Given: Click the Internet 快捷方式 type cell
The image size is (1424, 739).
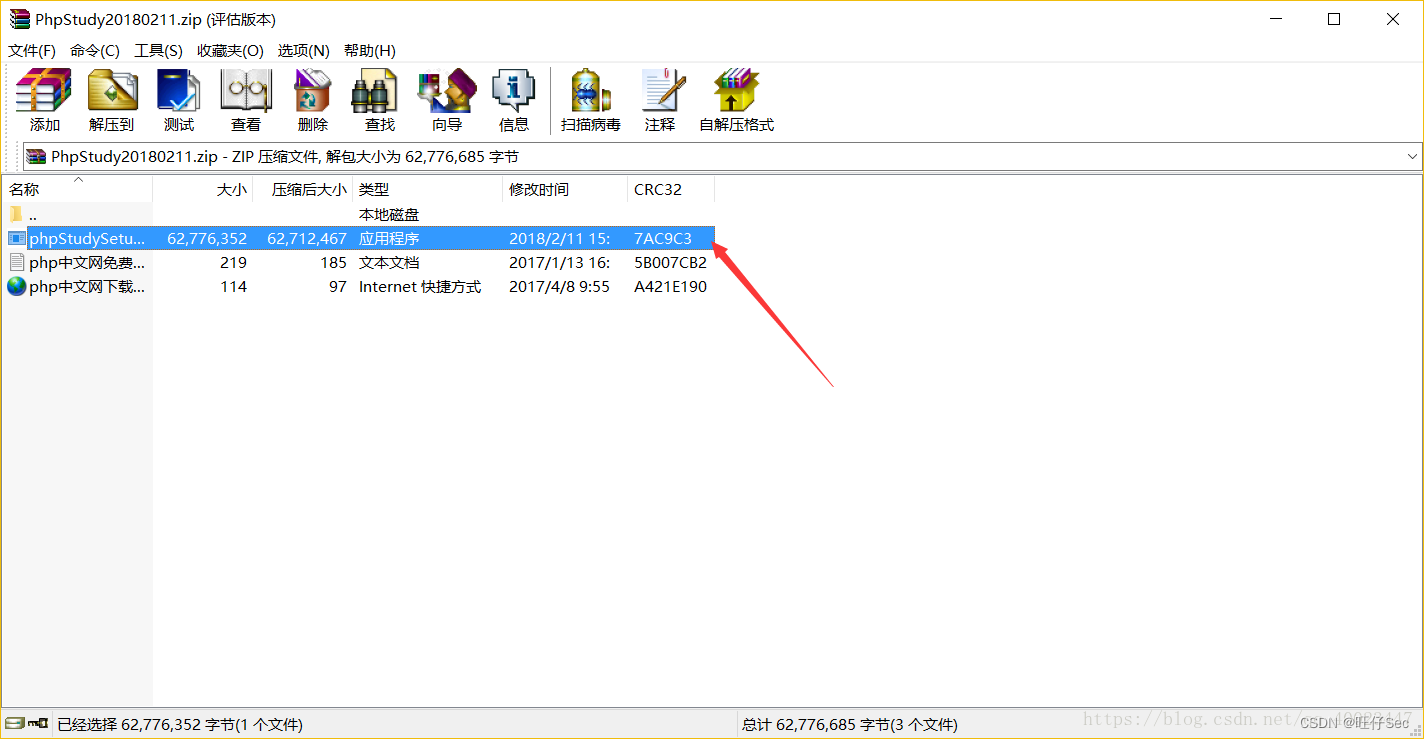Looking at the screenshot, I should [420, 287].
